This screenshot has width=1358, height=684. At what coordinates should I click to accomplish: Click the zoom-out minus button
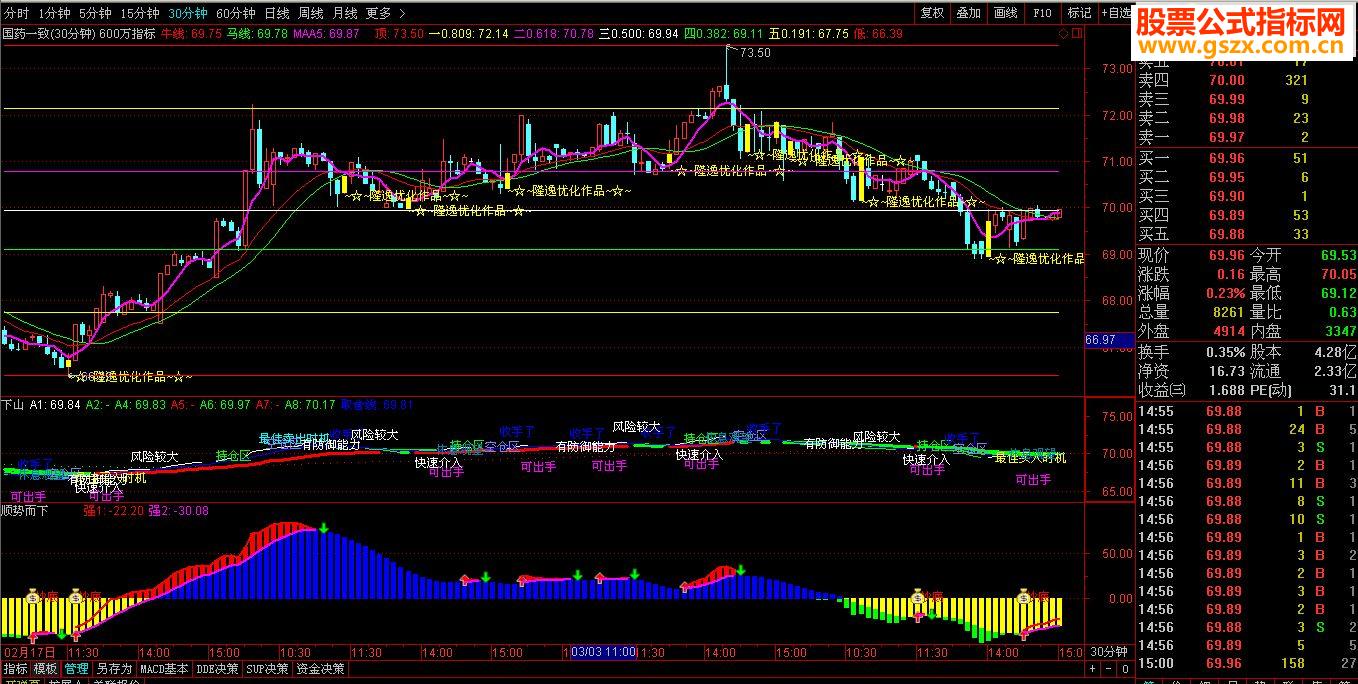(x=1107, y=668)
